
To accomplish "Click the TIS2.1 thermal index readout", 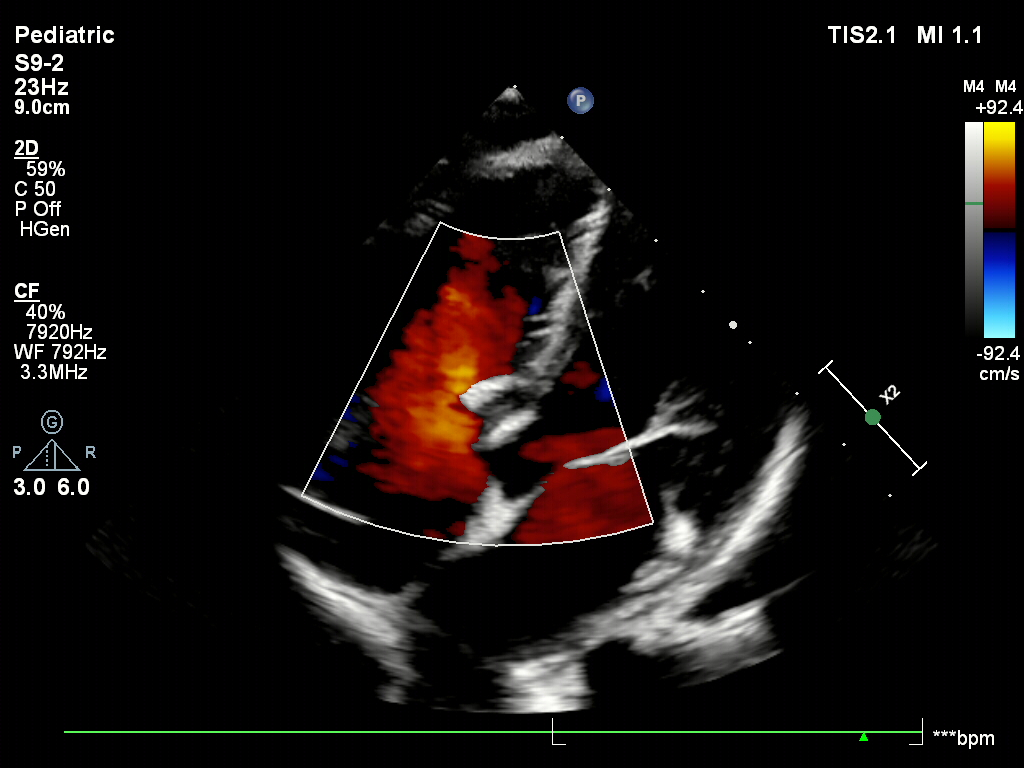I will click(862, 35).
